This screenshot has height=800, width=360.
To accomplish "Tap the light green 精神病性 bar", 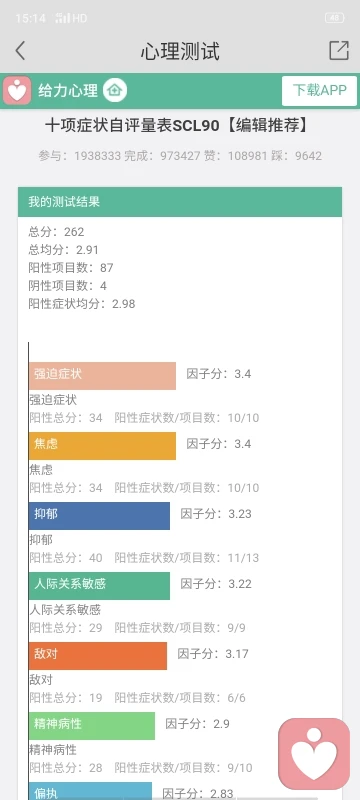I will [x=92, y=725].
